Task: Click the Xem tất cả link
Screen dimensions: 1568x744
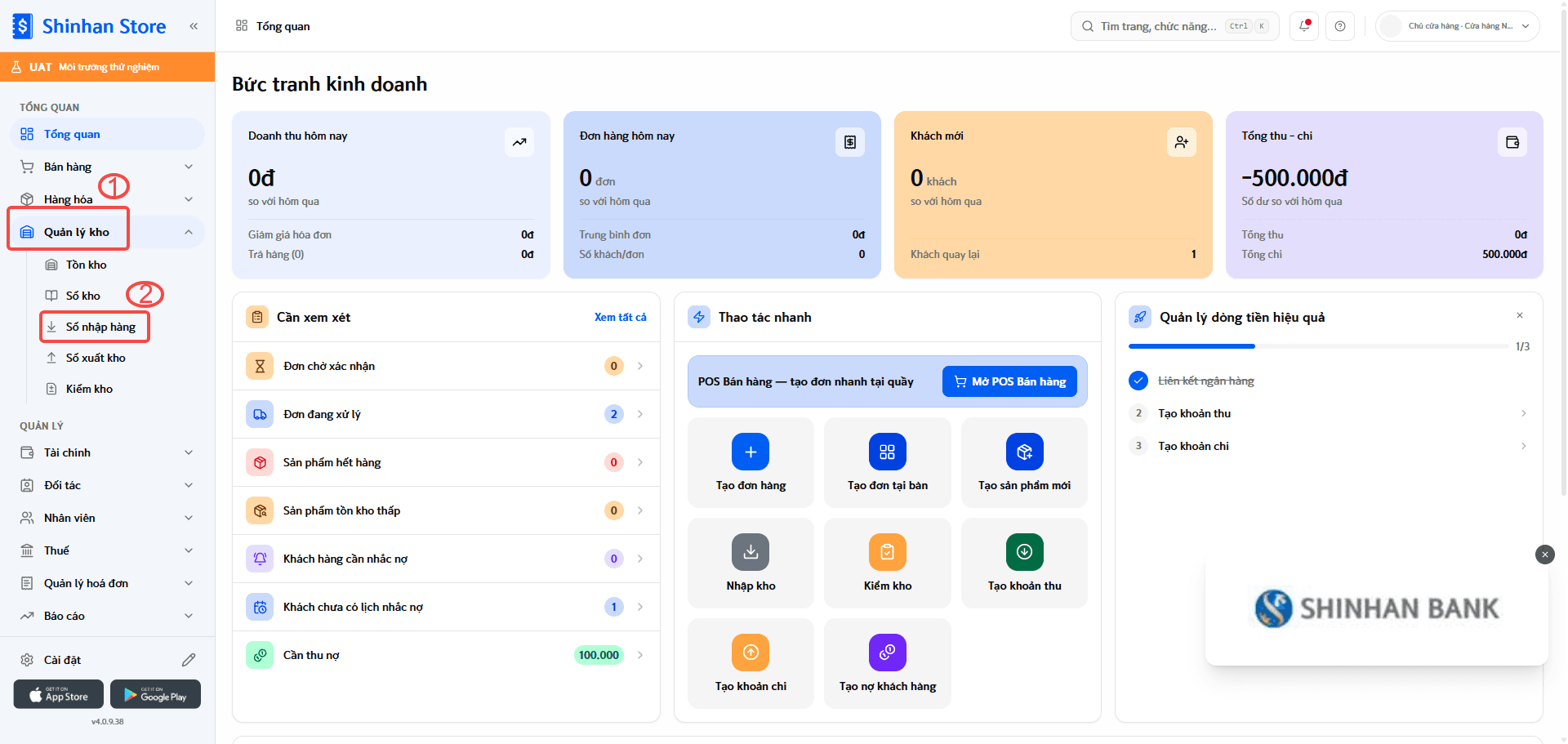Action: click(x=620, y=317)
